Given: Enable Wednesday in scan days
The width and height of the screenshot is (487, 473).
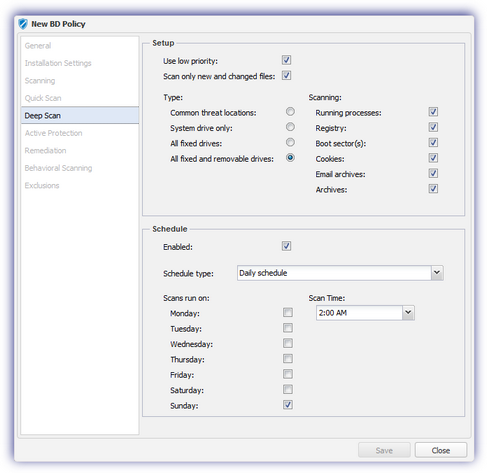Looking at the screenshot, I should coord(288,343).
